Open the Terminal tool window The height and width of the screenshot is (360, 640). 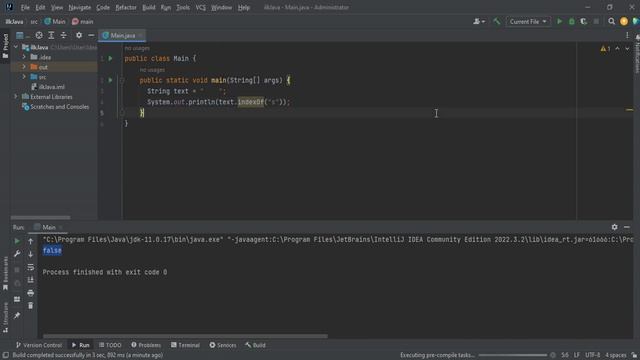[x=185, y=345]
